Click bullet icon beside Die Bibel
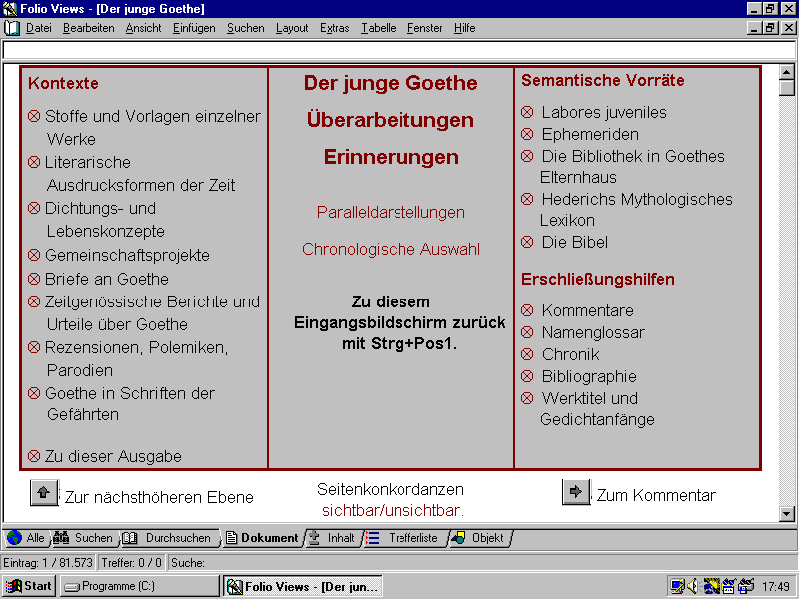 (527, 242)
